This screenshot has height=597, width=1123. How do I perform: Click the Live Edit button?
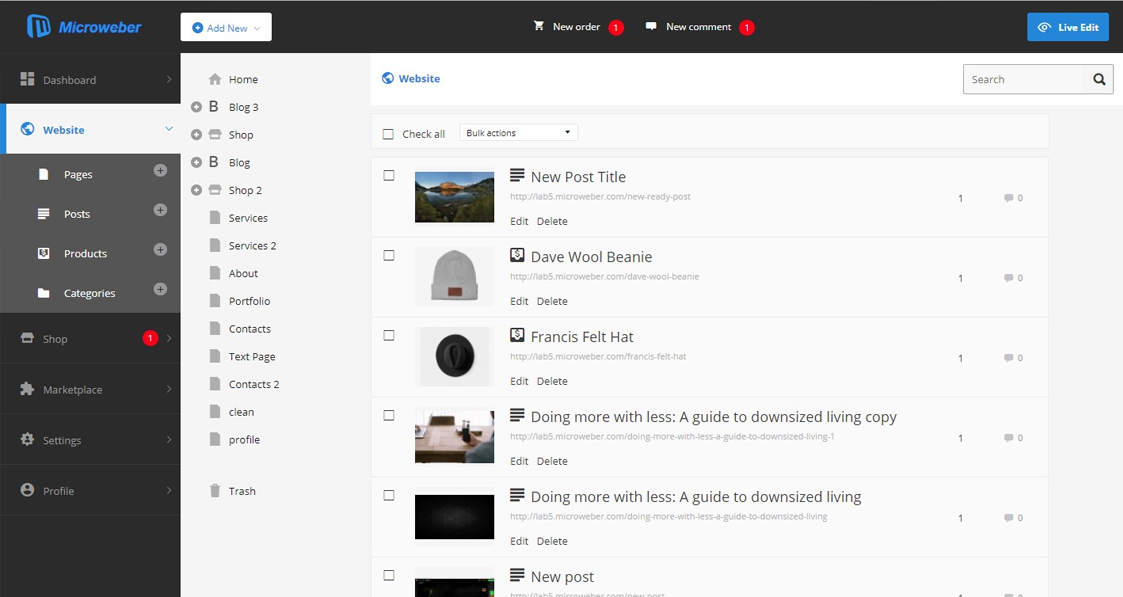pos(1068,27)
